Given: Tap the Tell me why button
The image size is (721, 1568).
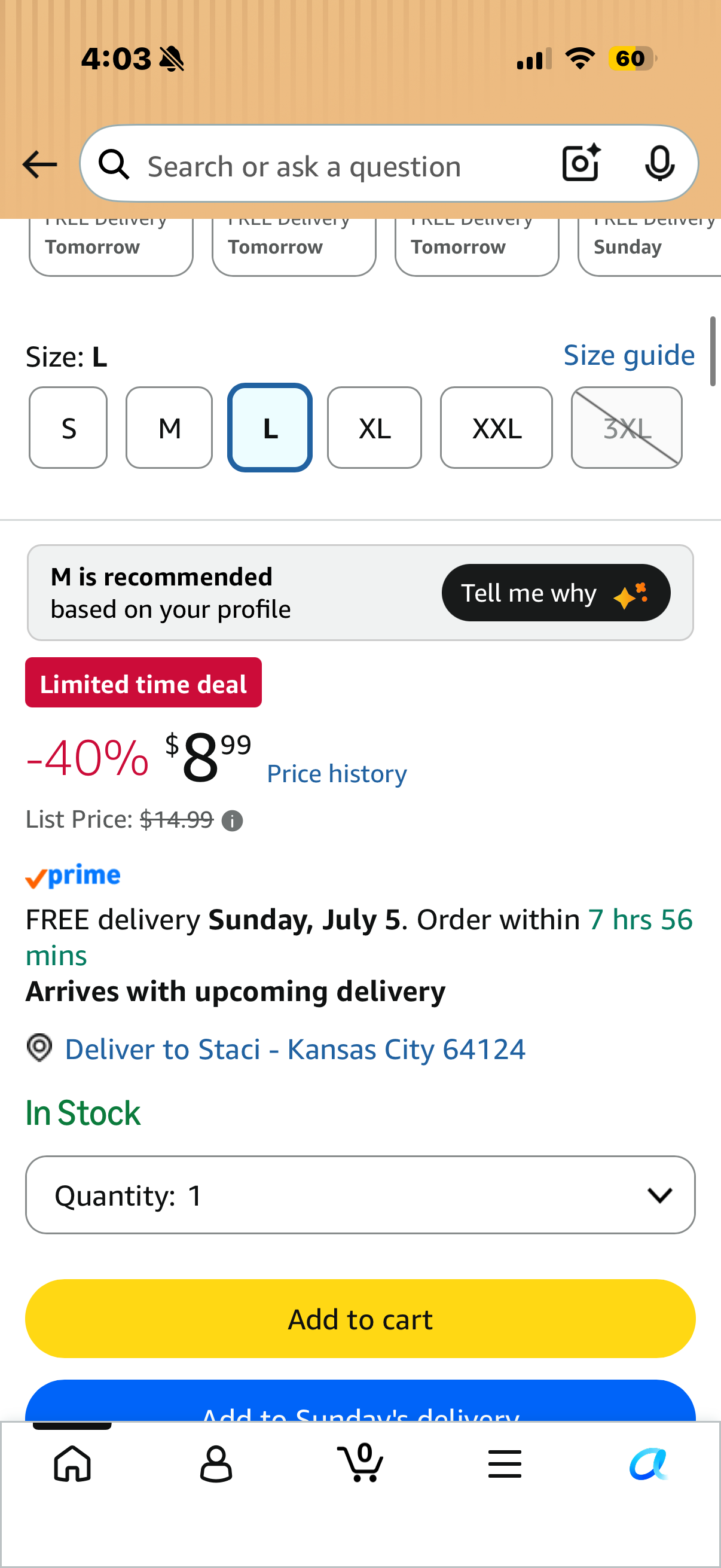Looking at the screenshot, I should (x=556, y=593).
